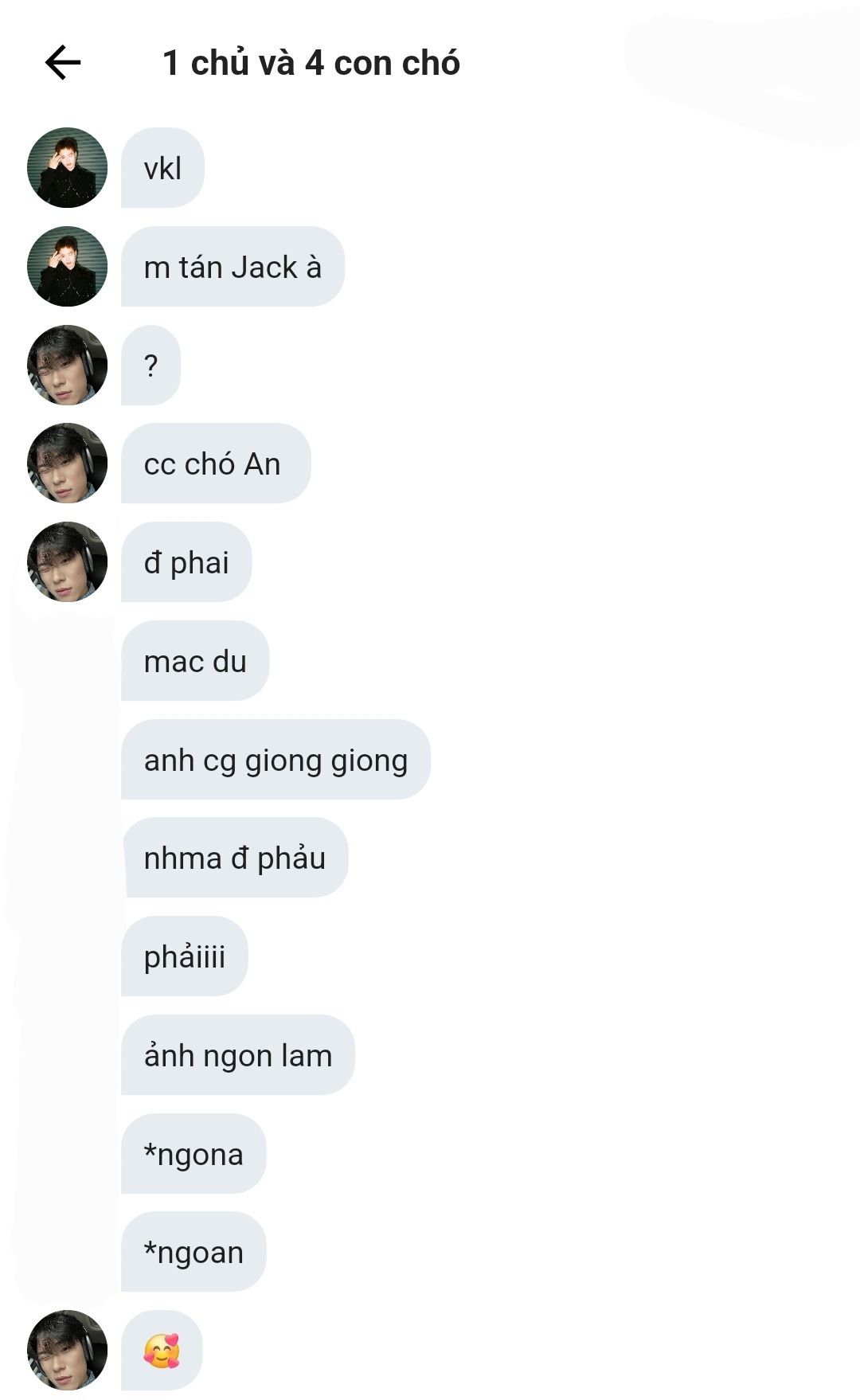Tap the 'nhma đ phảu' bubble
This screenshot has width=860, height=1400.
235,858
